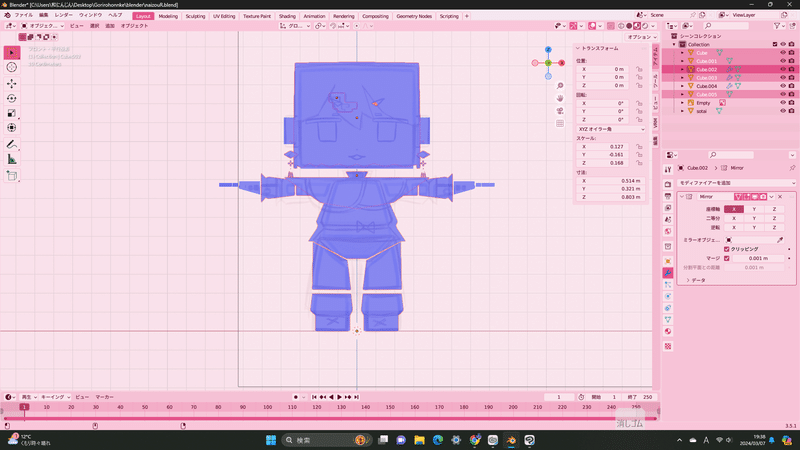Viewport: 800px width, 450px height.
Task: Switch to the UV Editing workspace tab
Action: click(x=224, y=16)
